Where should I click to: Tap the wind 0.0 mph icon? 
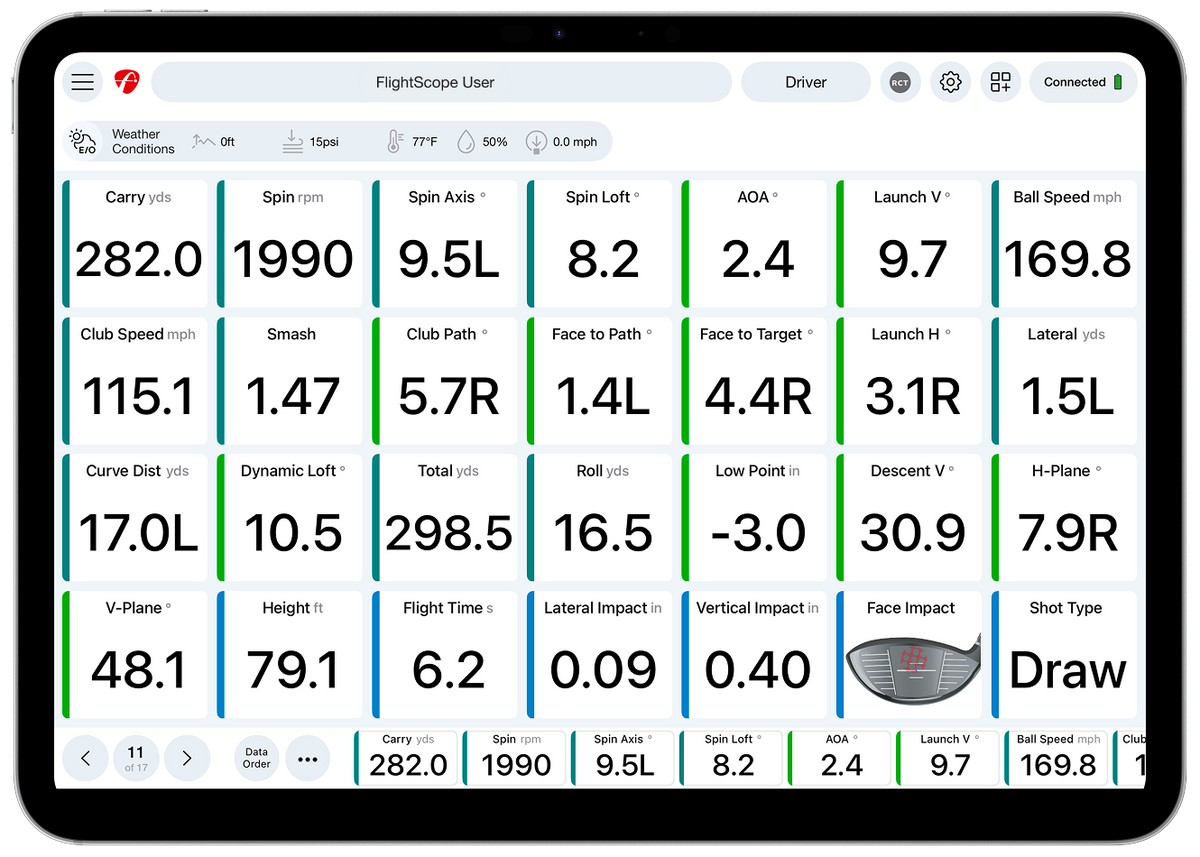pyautogui.click(x=536, y=141)
